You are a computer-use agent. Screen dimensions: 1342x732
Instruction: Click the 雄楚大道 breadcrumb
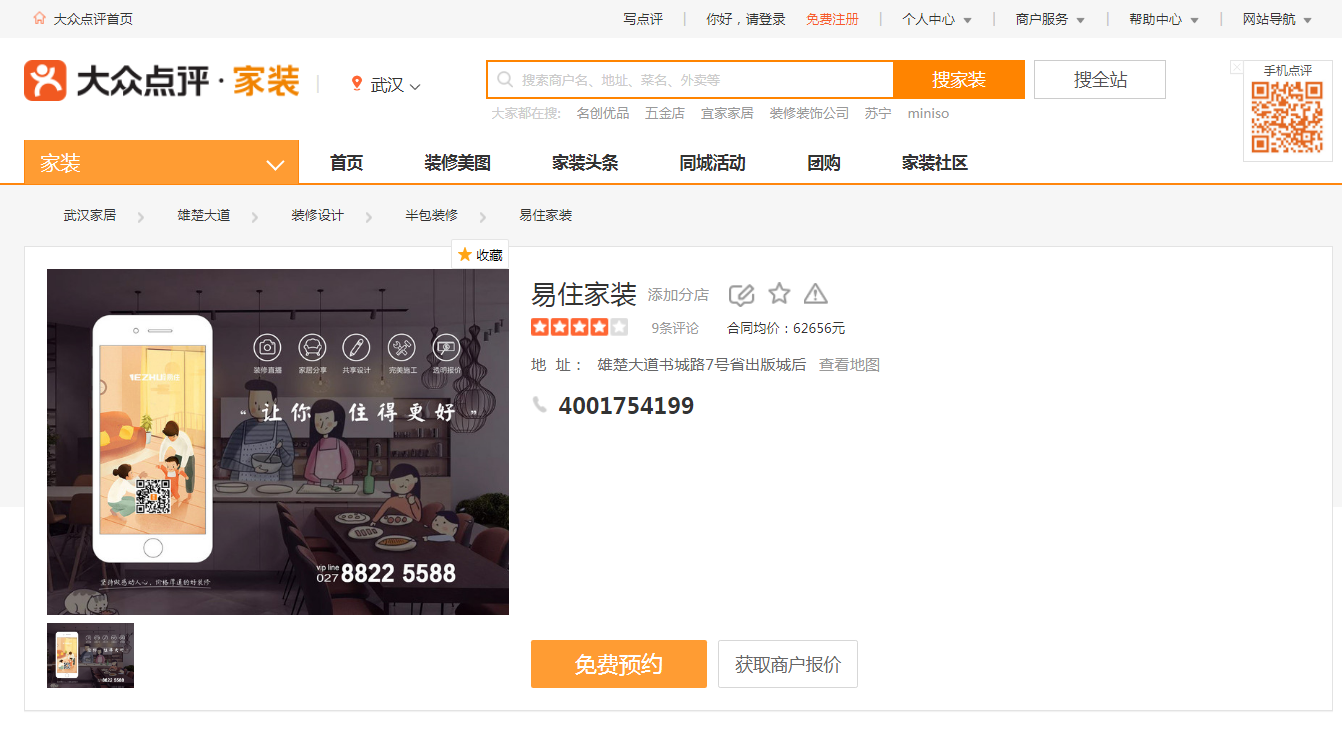tap(204, 215)
